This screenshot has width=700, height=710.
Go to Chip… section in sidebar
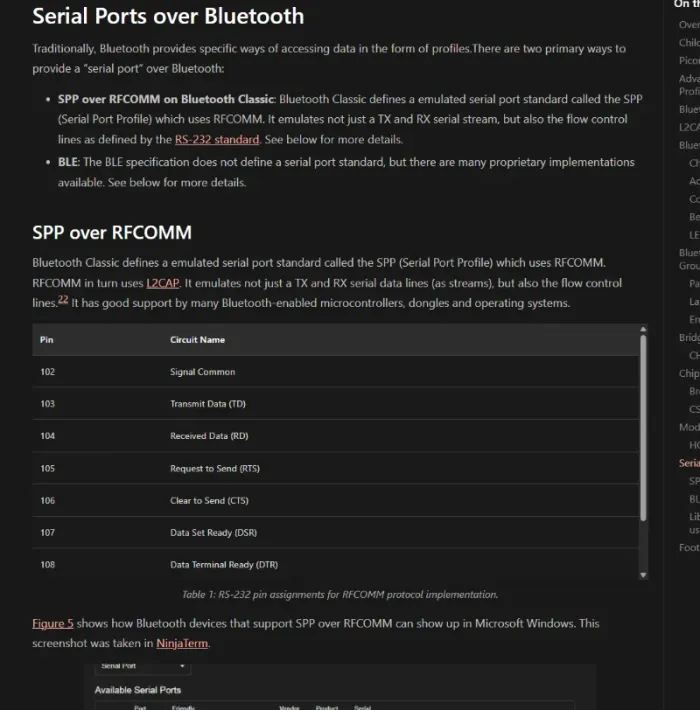point(688,373)
